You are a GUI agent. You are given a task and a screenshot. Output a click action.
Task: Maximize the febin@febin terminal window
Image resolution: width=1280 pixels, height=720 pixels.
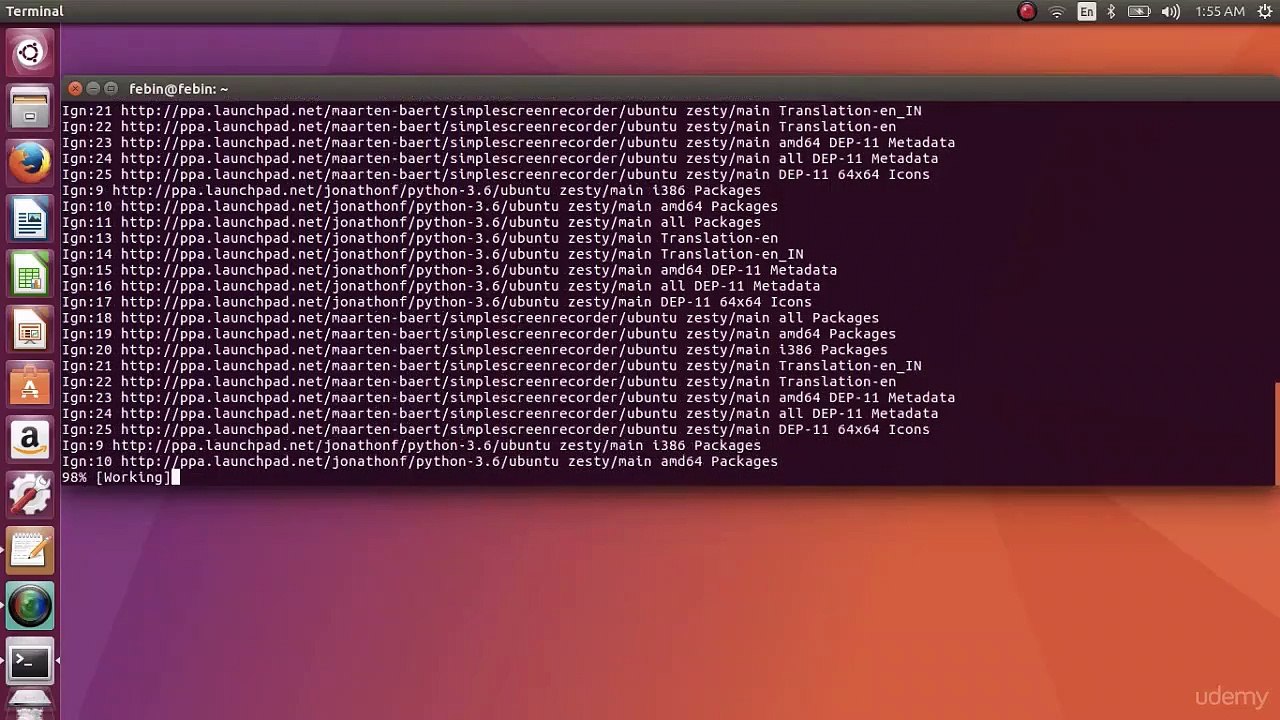click(111, 89)
